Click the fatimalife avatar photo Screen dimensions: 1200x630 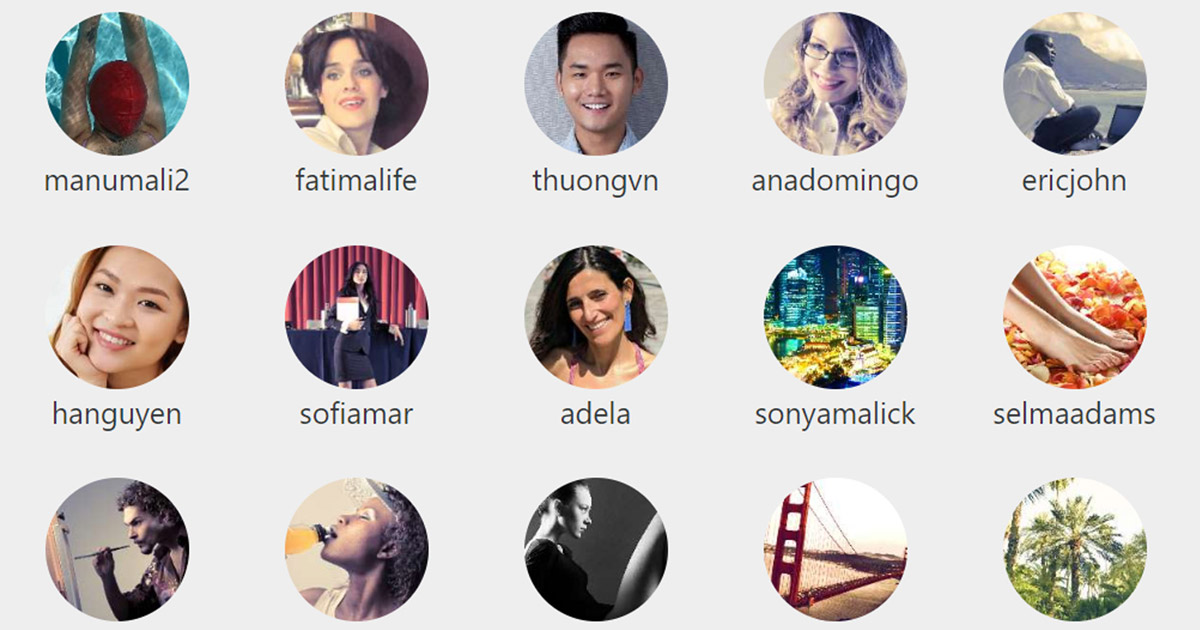click(357, 84)
